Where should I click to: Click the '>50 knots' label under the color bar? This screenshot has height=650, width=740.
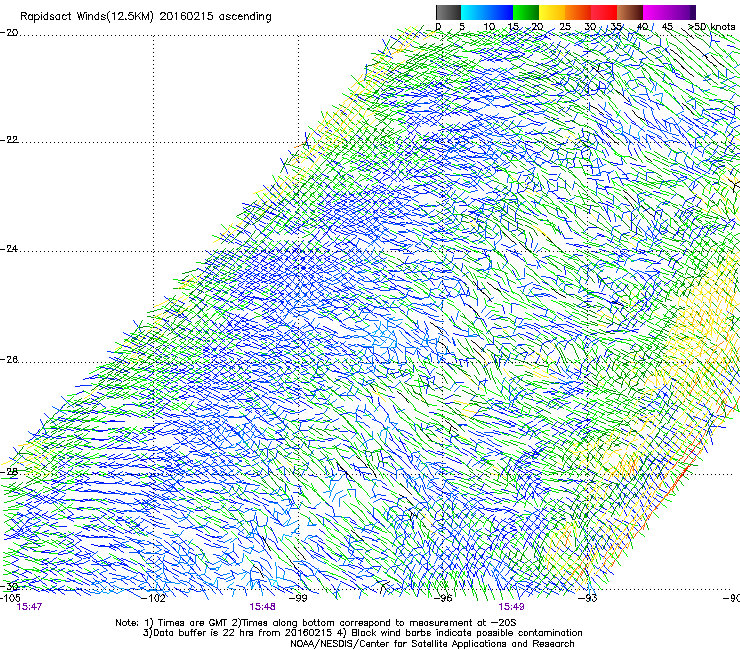click(x=711, y=27)
